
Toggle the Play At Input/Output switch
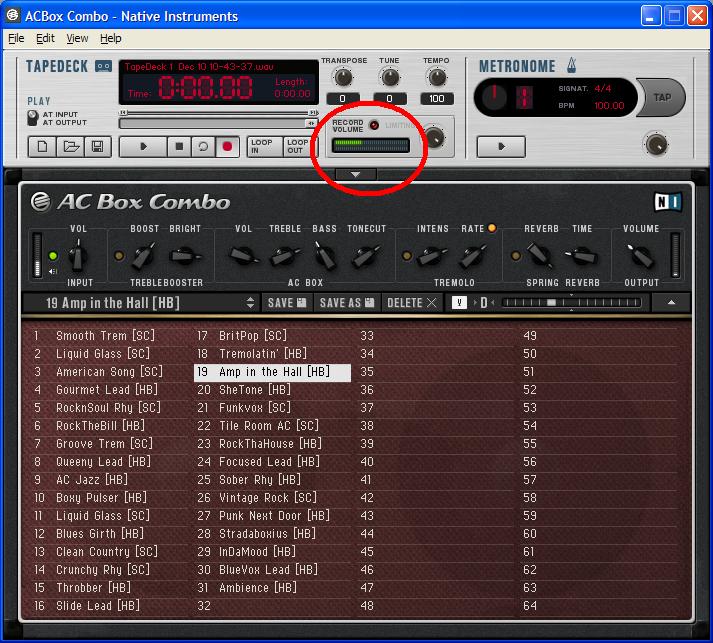tap(33, 118)
